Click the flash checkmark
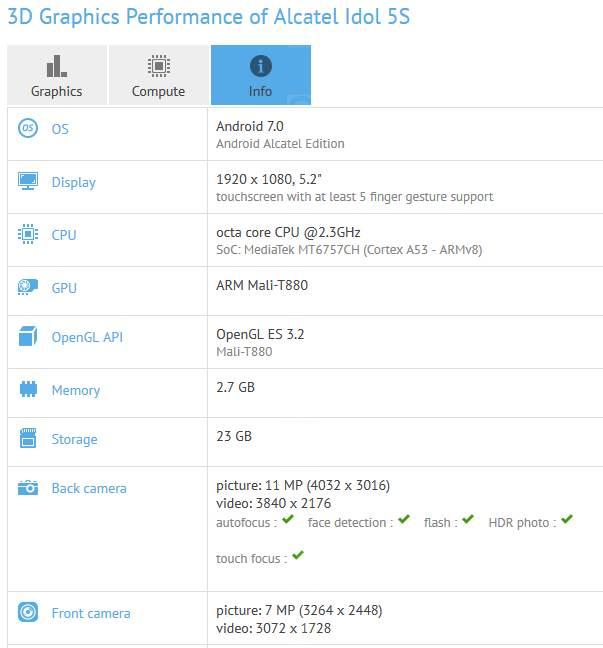The width and height of the screenshot is (603, 648). pos(468,519)
